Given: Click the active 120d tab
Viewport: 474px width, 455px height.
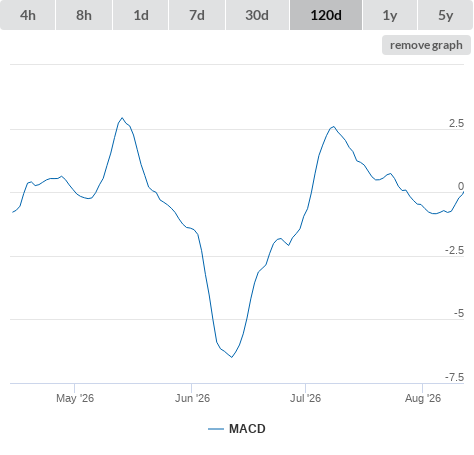Looking at the screenshot, I should tap(326, 15).
